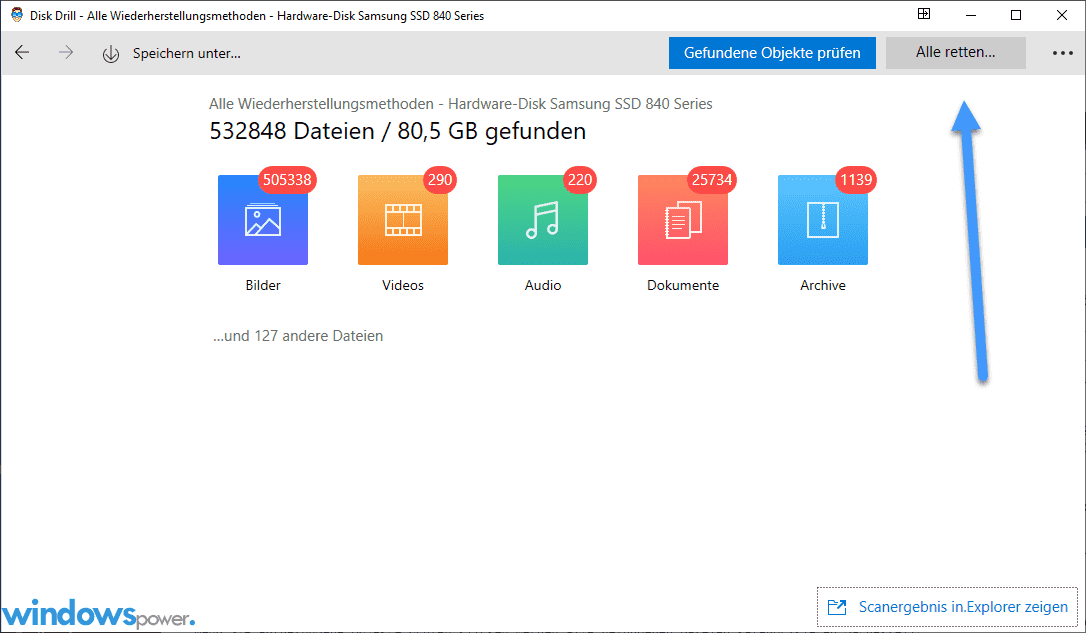Click the 505338 badge on Bilder
This screenshot has height=633, width=1086.
[x=287, y=180]
